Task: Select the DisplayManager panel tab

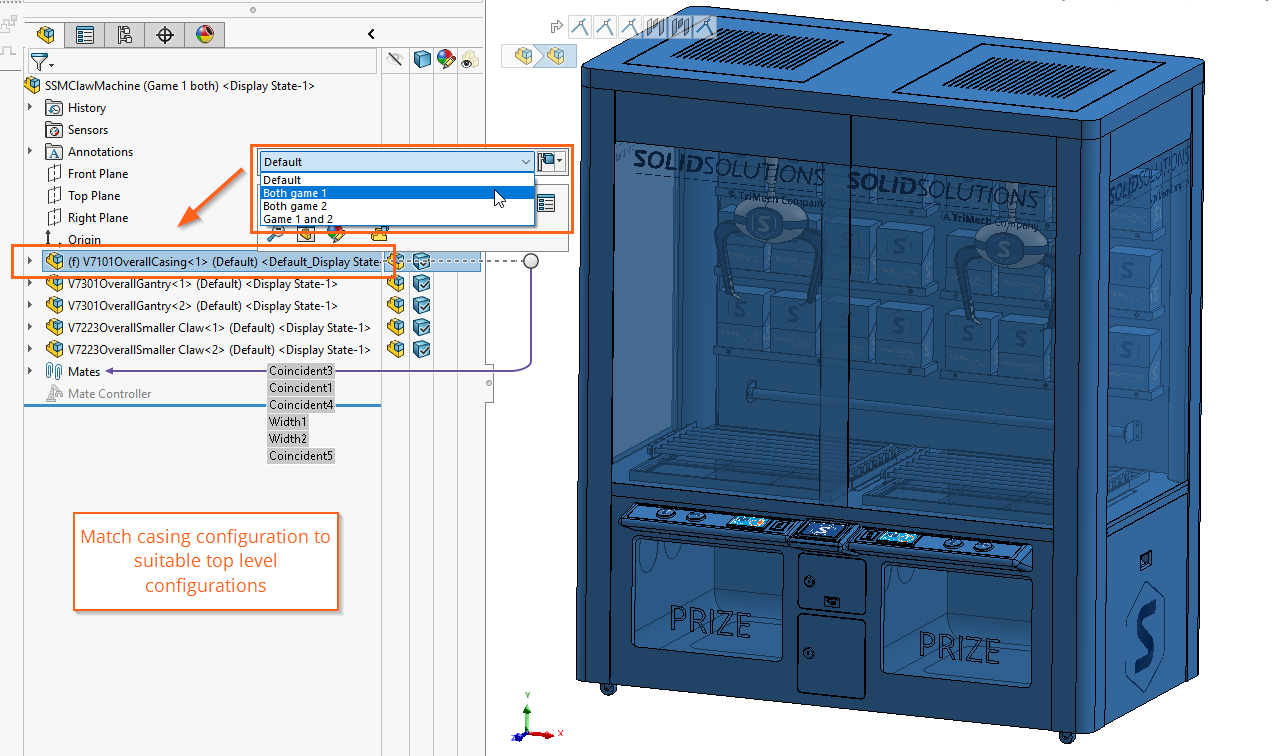Action: coord(205,33)
